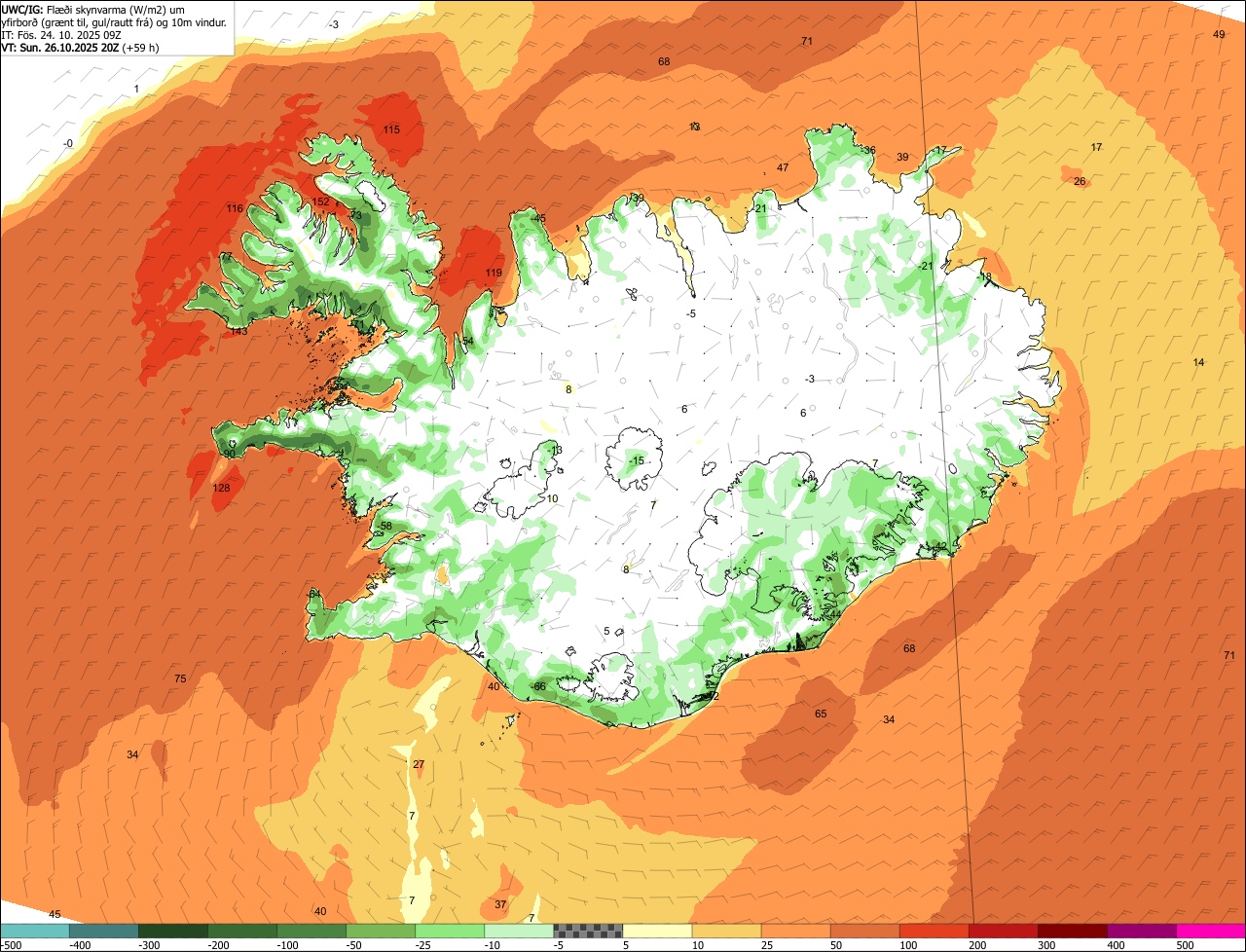This screenshot has width=1246, height=952.
Task: Select the purple legend swatch between 400 and 500
Action: (x=1142, y=931)
